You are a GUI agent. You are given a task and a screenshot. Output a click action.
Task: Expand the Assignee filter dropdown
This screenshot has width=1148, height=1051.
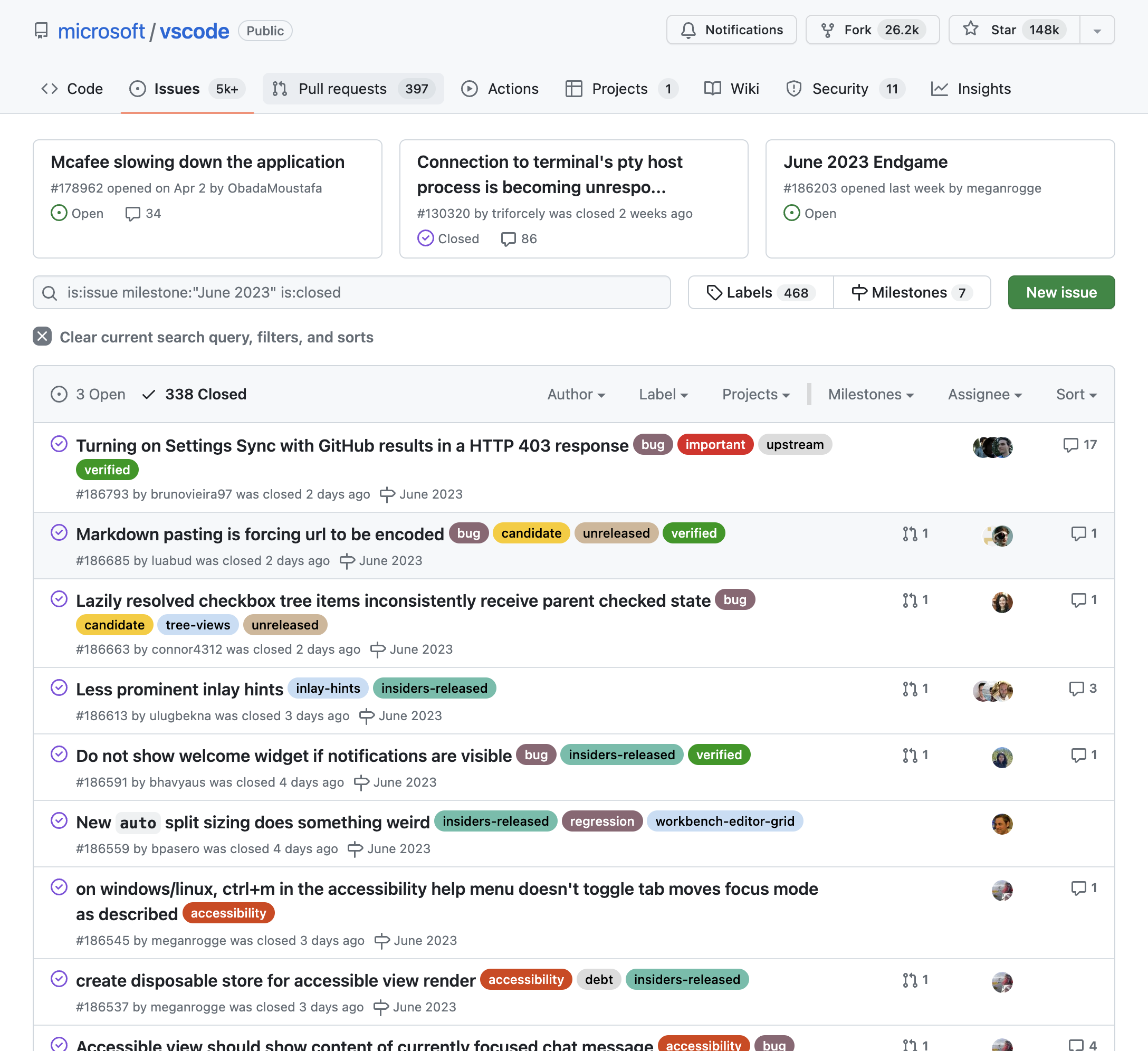[x=984, y=394]
